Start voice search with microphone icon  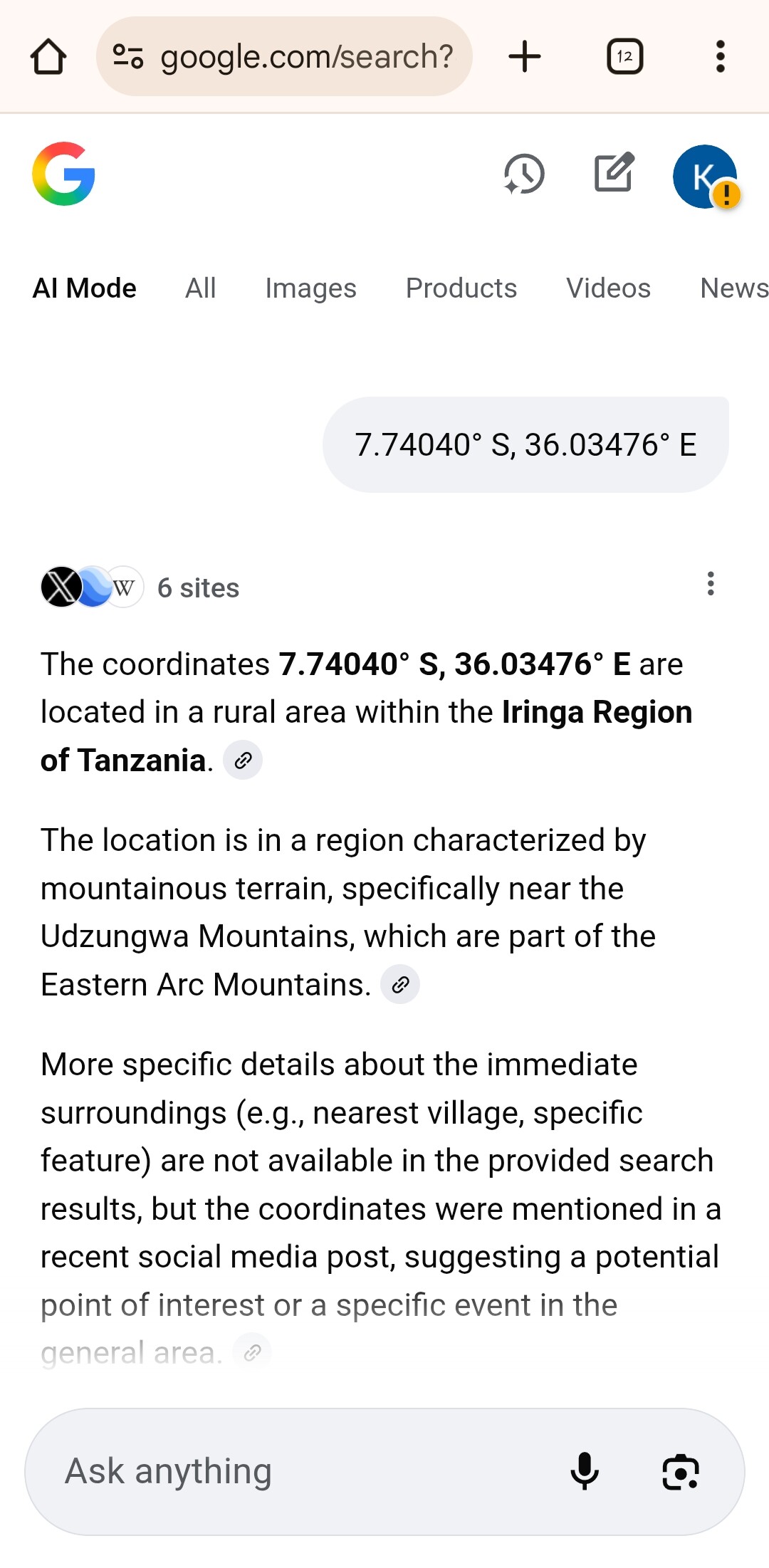[x=585, y=1471]
